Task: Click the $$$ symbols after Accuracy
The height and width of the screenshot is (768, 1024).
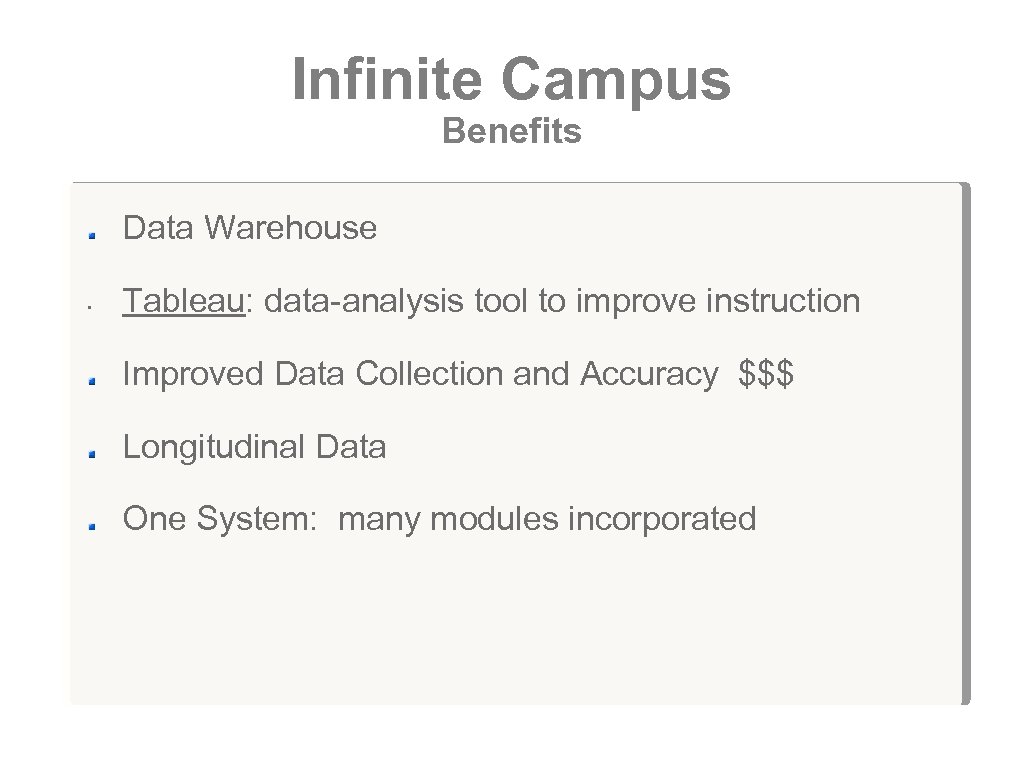Action: 766,373
